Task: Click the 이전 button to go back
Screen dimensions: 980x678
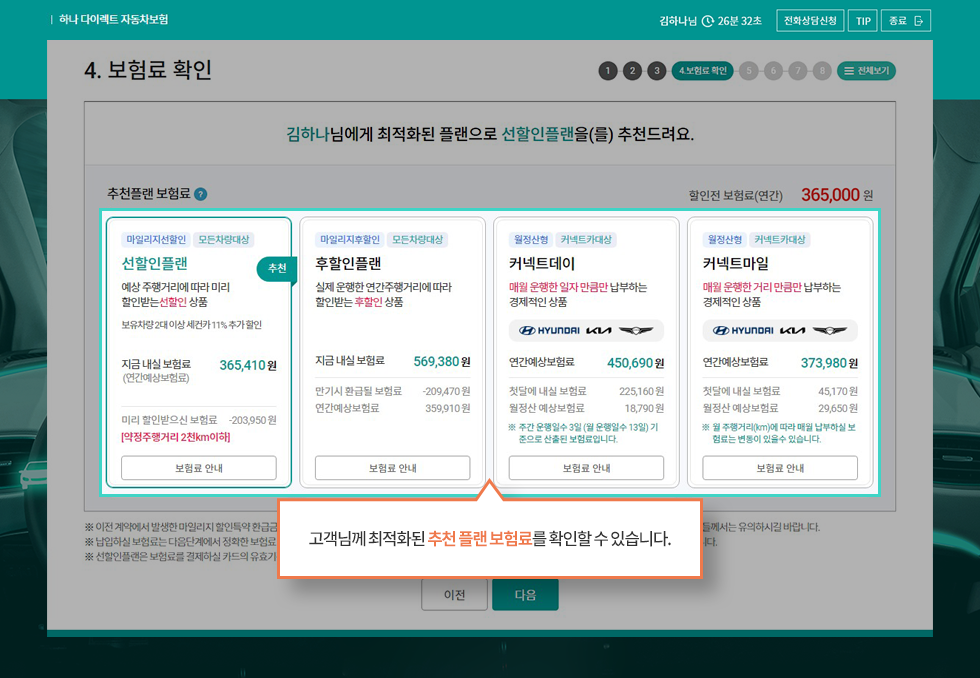Action: click(x=454, y=594)
